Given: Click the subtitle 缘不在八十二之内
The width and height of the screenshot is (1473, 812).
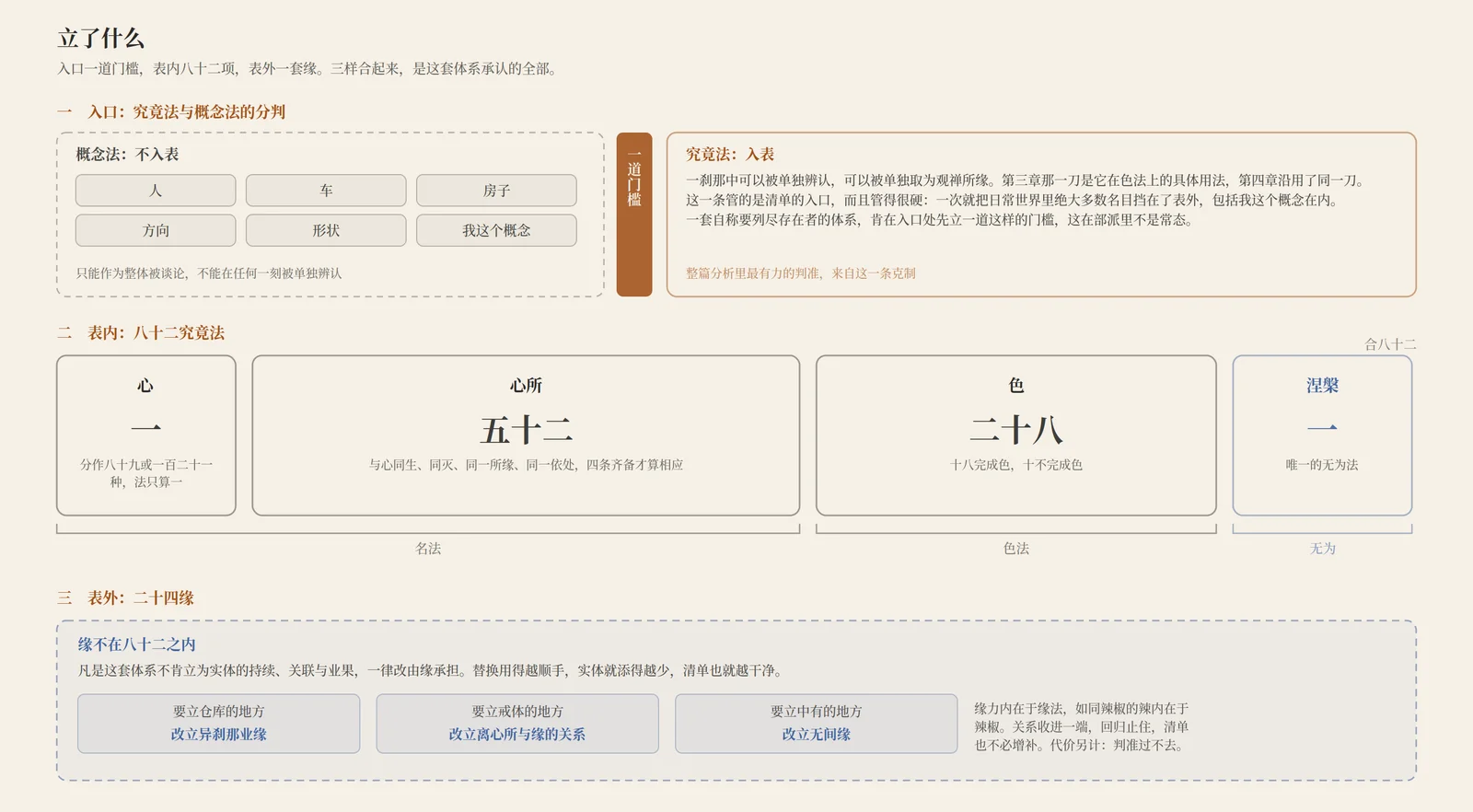Looking at the screenshot, I should (136, 644).
